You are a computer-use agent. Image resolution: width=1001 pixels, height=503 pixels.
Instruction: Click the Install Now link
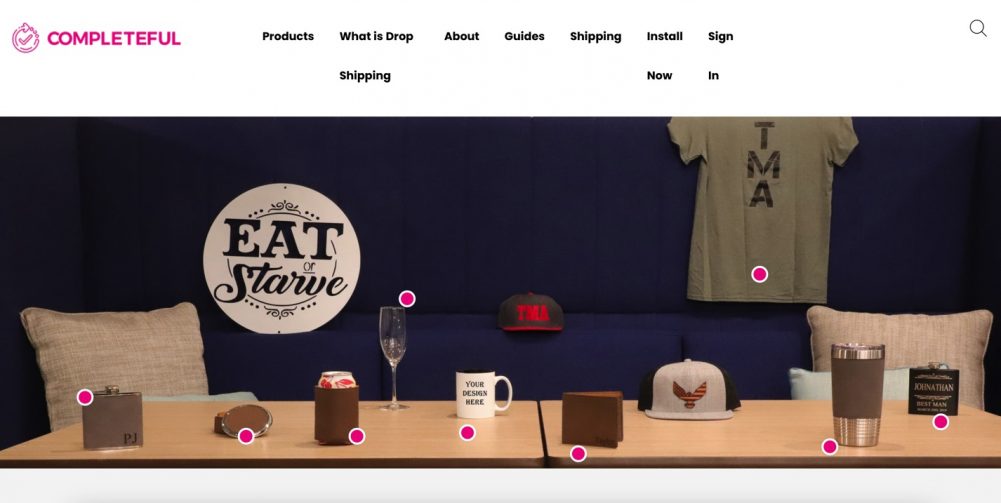coord(665,56)
